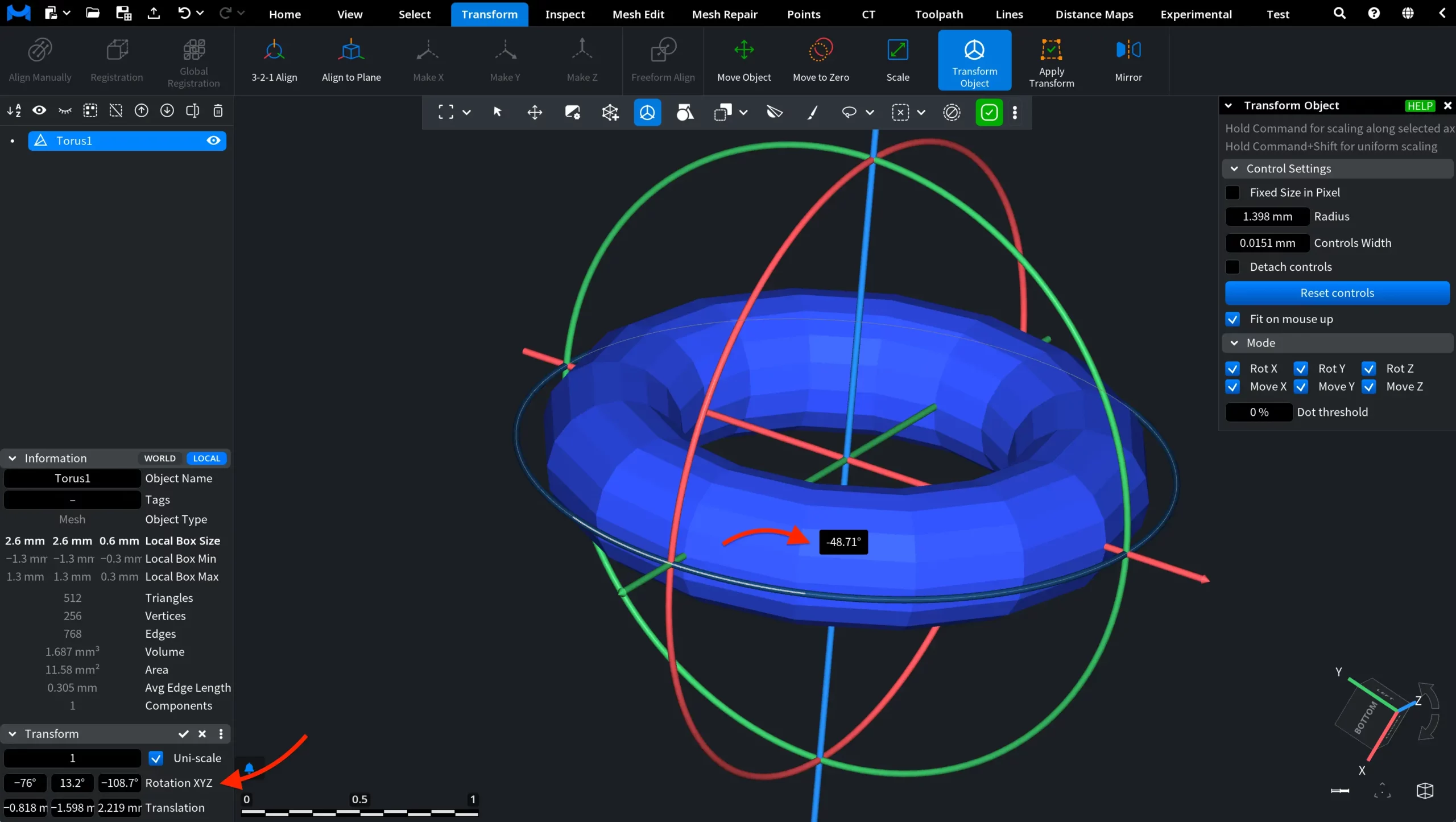Image resolution: width=1456 pixels, height=822 pixels.
Task: Open the fit-view dropdown arrow in the viewport toolbar
Action: [466, 112]
